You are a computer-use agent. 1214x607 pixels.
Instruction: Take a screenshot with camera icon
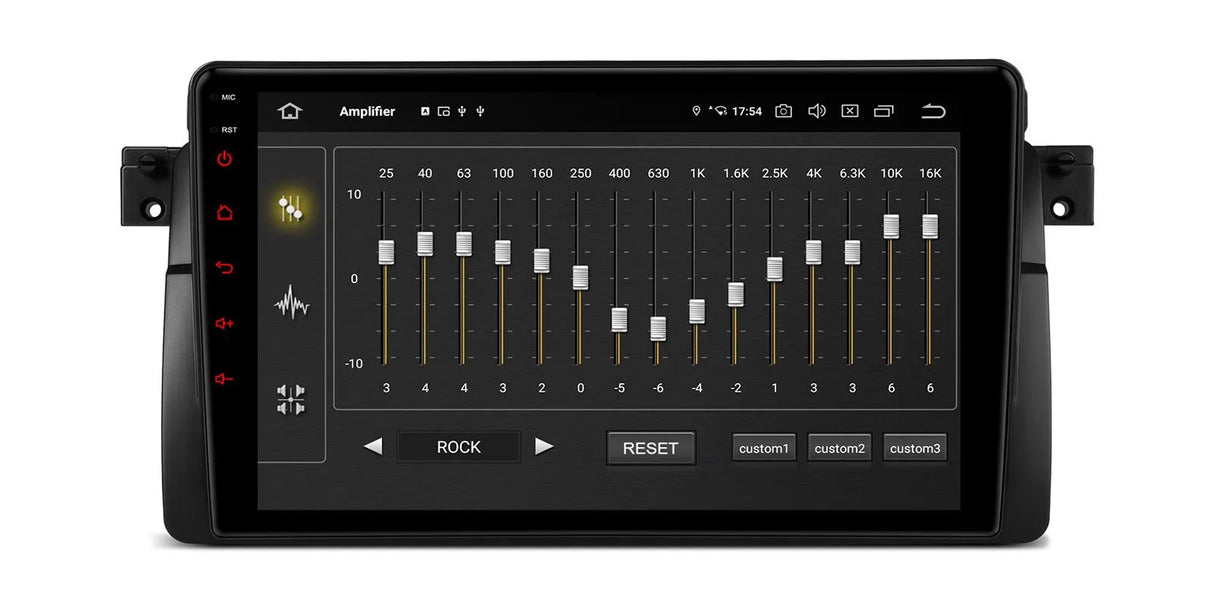783,111
